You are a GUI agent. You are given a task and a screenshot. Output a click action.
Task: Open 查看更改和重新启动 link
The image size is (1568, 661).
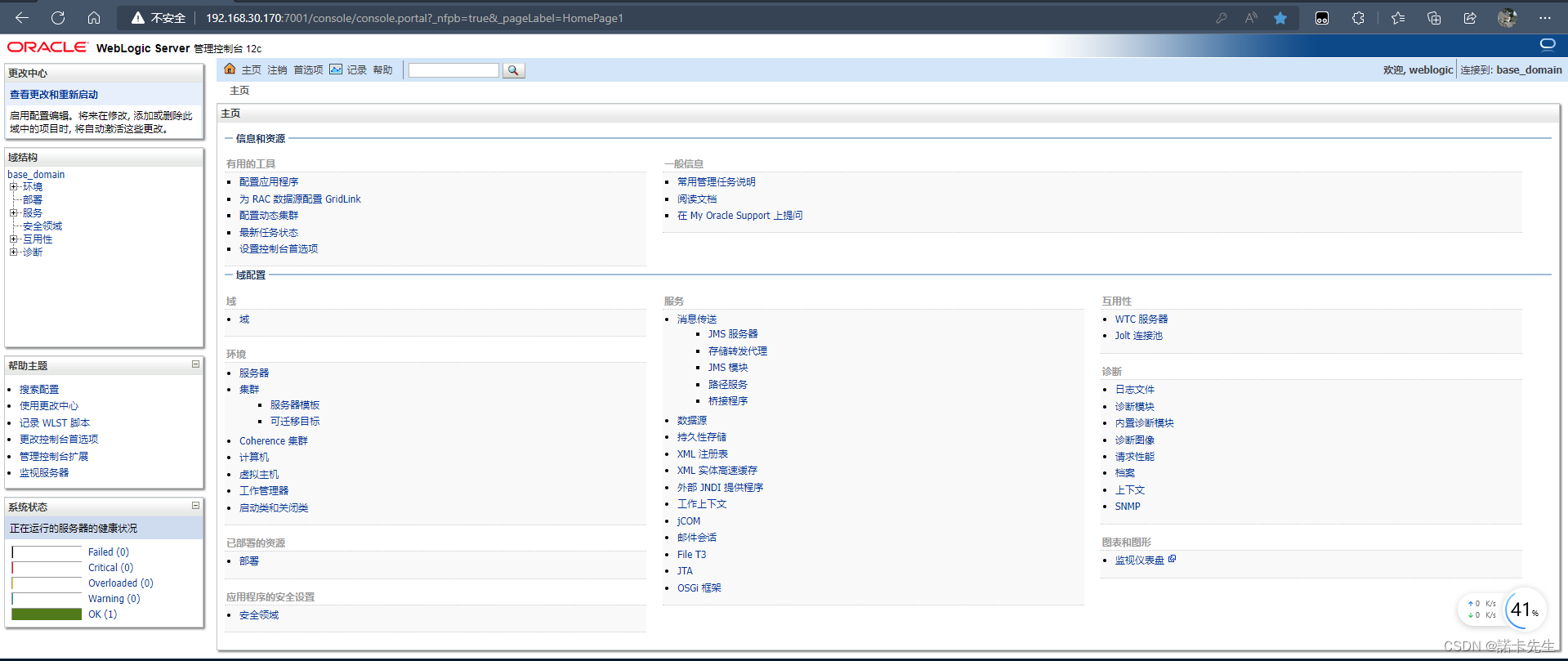(54, 95)
